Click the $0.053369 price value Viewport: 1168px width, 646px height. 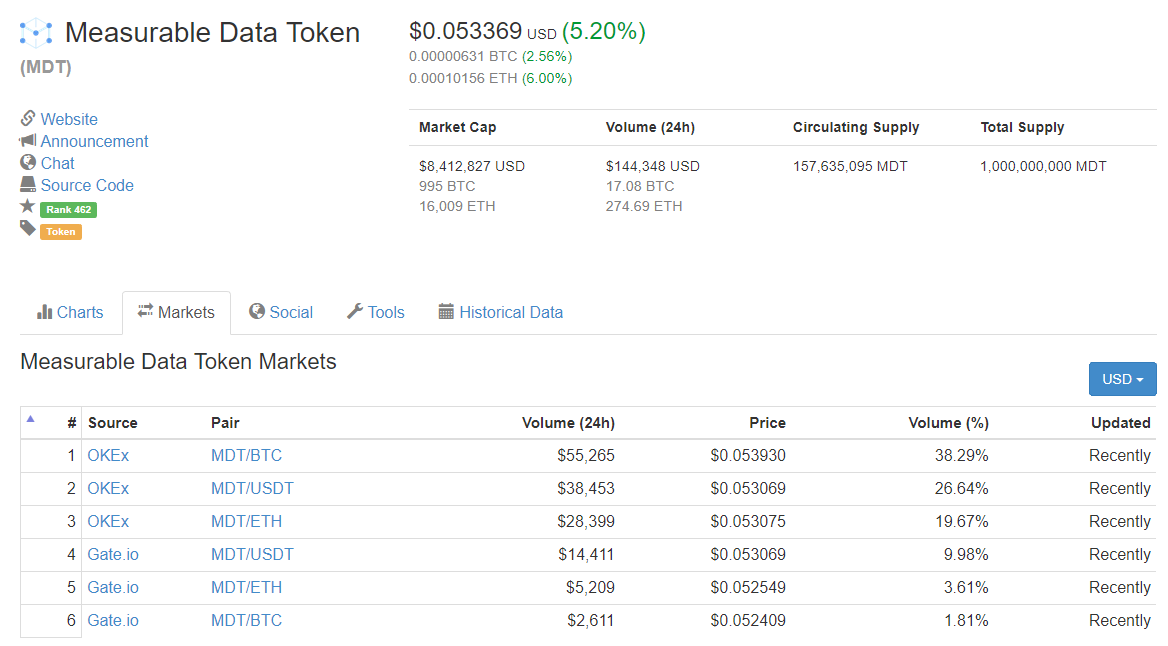pos(466,31)
